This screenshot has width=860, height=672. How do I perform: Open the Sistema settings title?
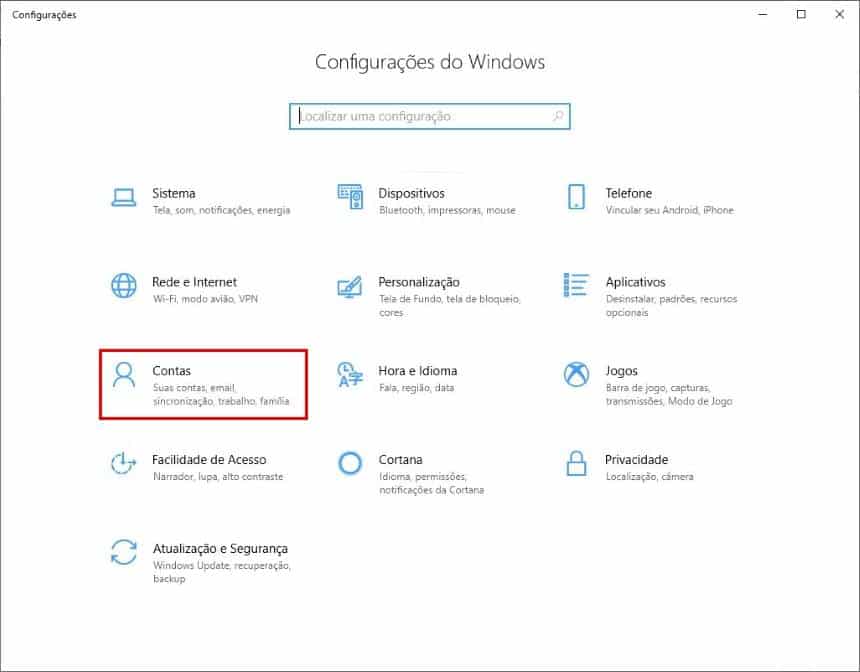coord(173,193)
